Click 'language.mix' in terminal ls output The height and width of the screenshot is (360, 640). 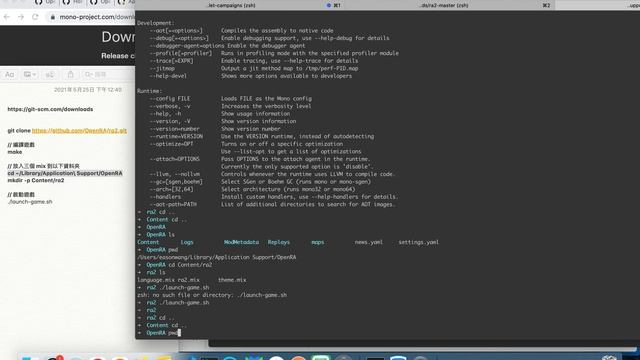coord(156,280)
